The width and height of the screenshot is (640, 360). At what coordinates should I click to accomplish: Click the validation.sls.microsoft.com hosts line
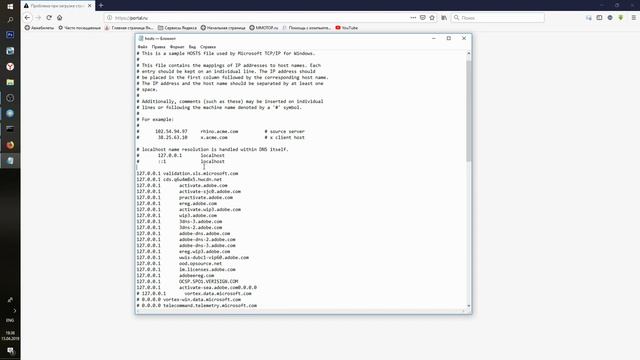(187, 173)
